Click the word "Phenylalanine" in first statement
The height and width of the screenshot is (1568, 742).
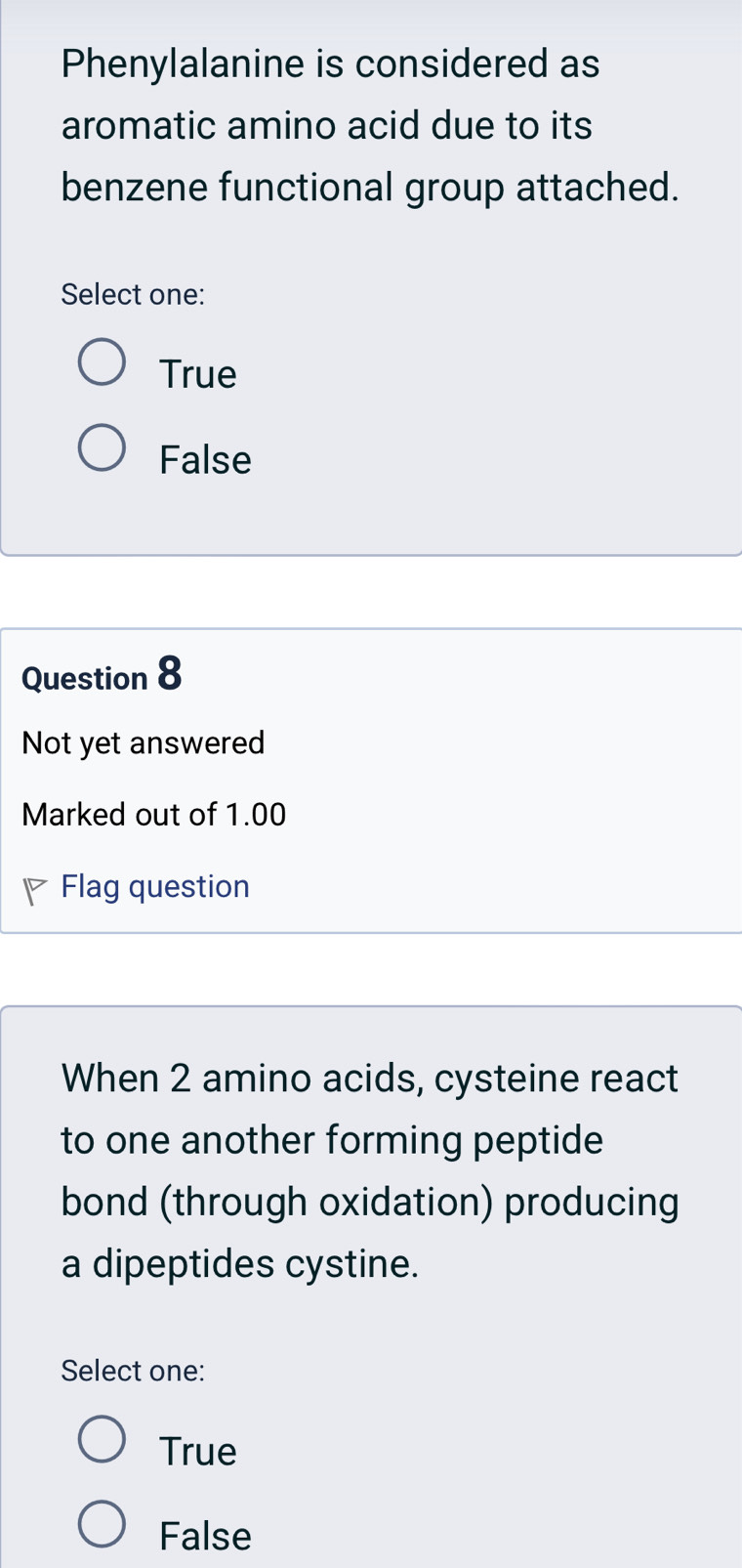182,64
